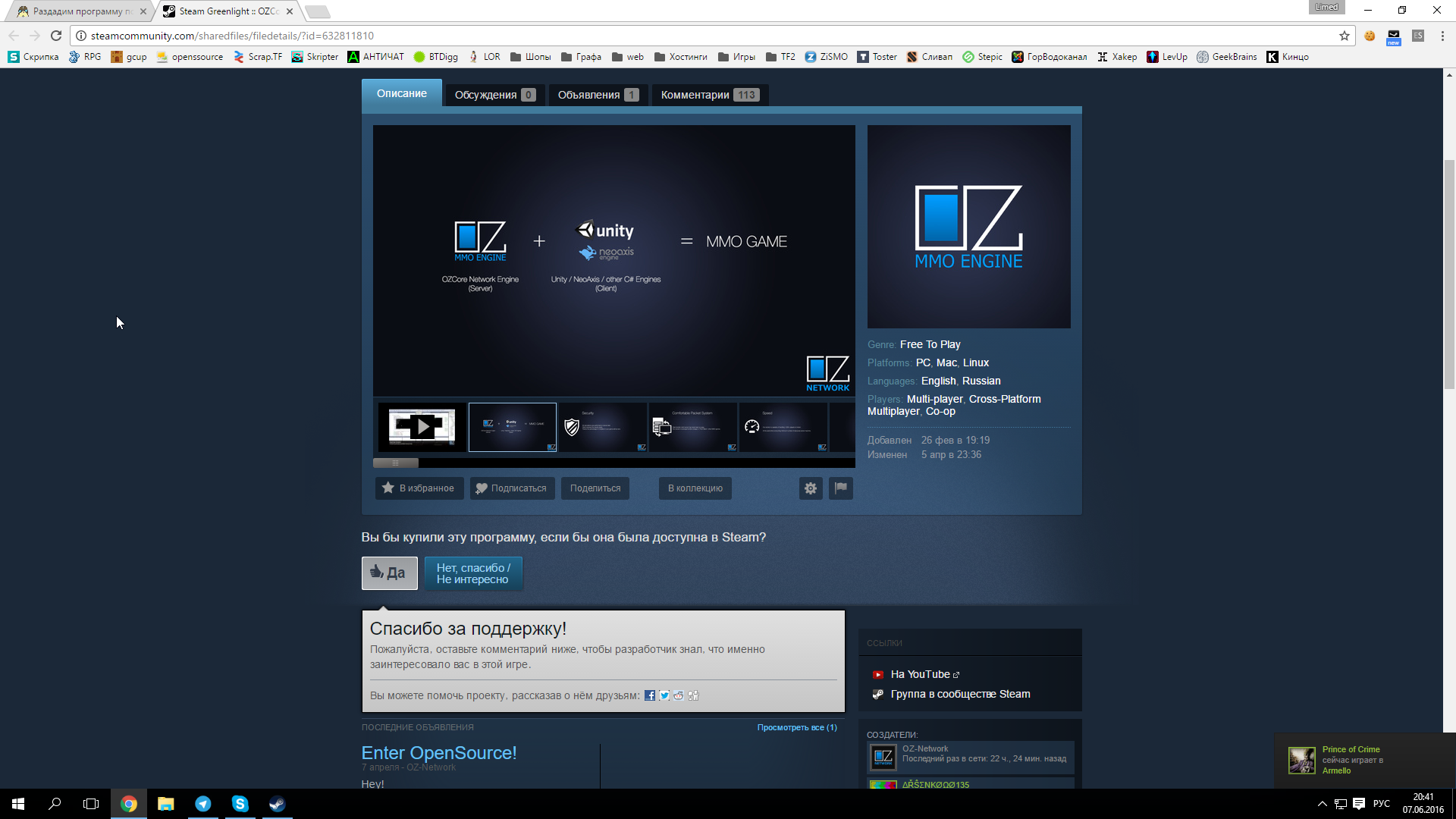Screen dimensions: 1456x819
Task: Share on Facebook via its small icon
Action: [650, 695]
